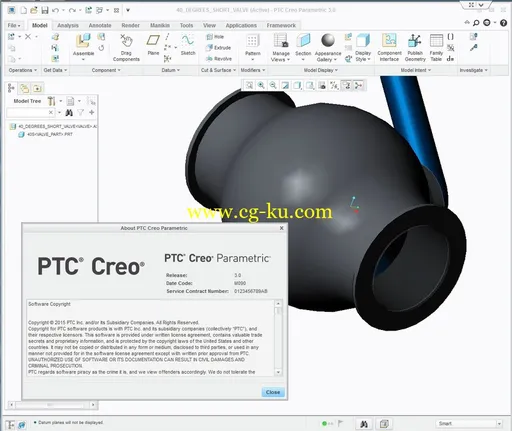Viewport: 512px width, 431px height.
Task: Click the copyright text scrollbar down arrow
Action: pyautogui.click(x=278, y=372)
